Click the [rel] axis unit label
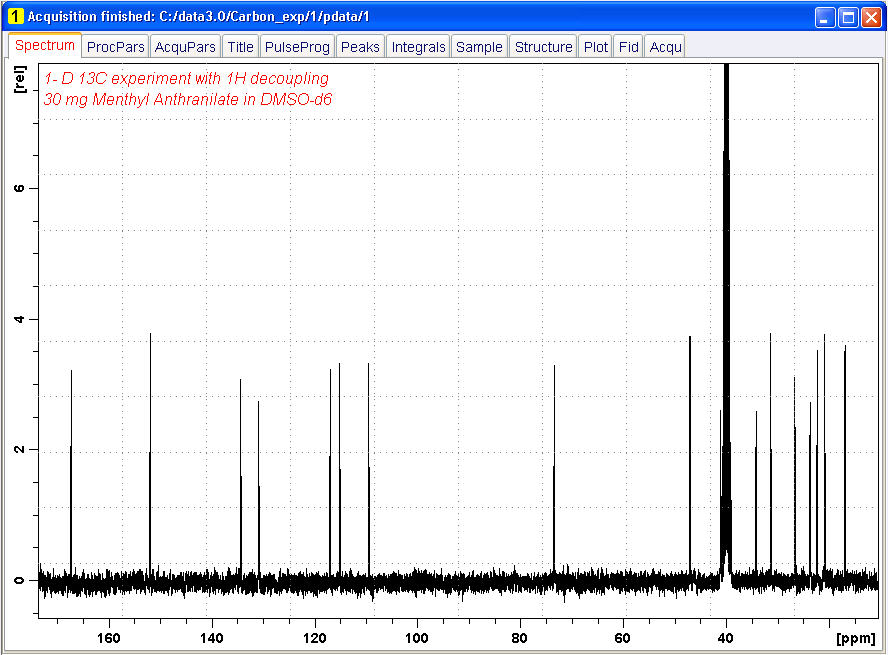Viewport: 888px width, 655px height. 20,79
